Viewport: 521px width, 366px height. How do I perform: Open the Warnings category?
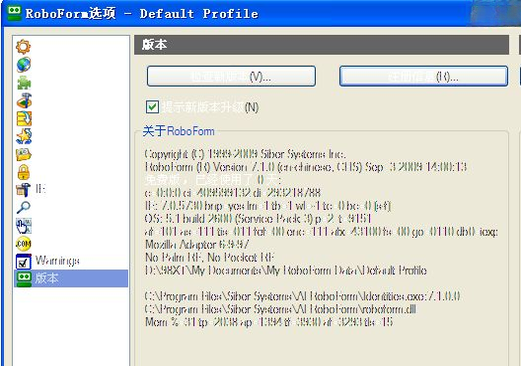[x=48, y=261]
